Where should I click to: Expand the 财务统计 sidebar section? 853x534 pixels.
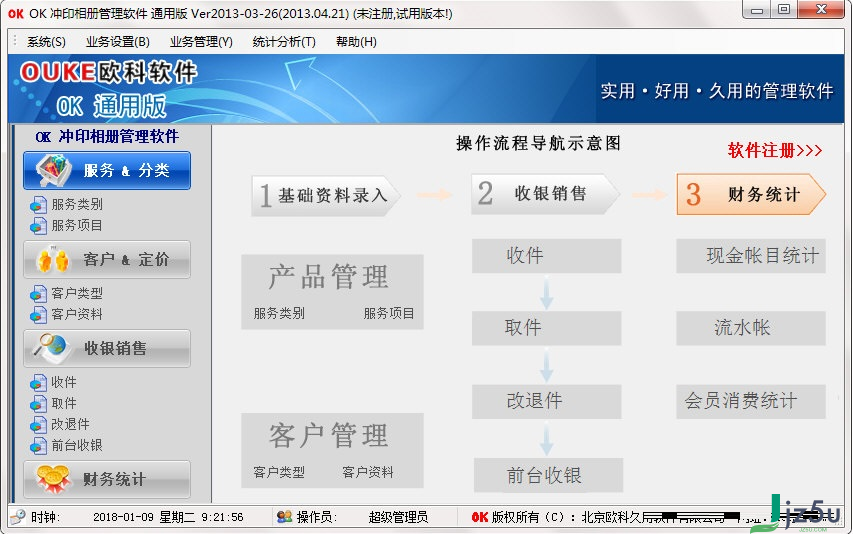pyautogui.click(x=107, y=479)
